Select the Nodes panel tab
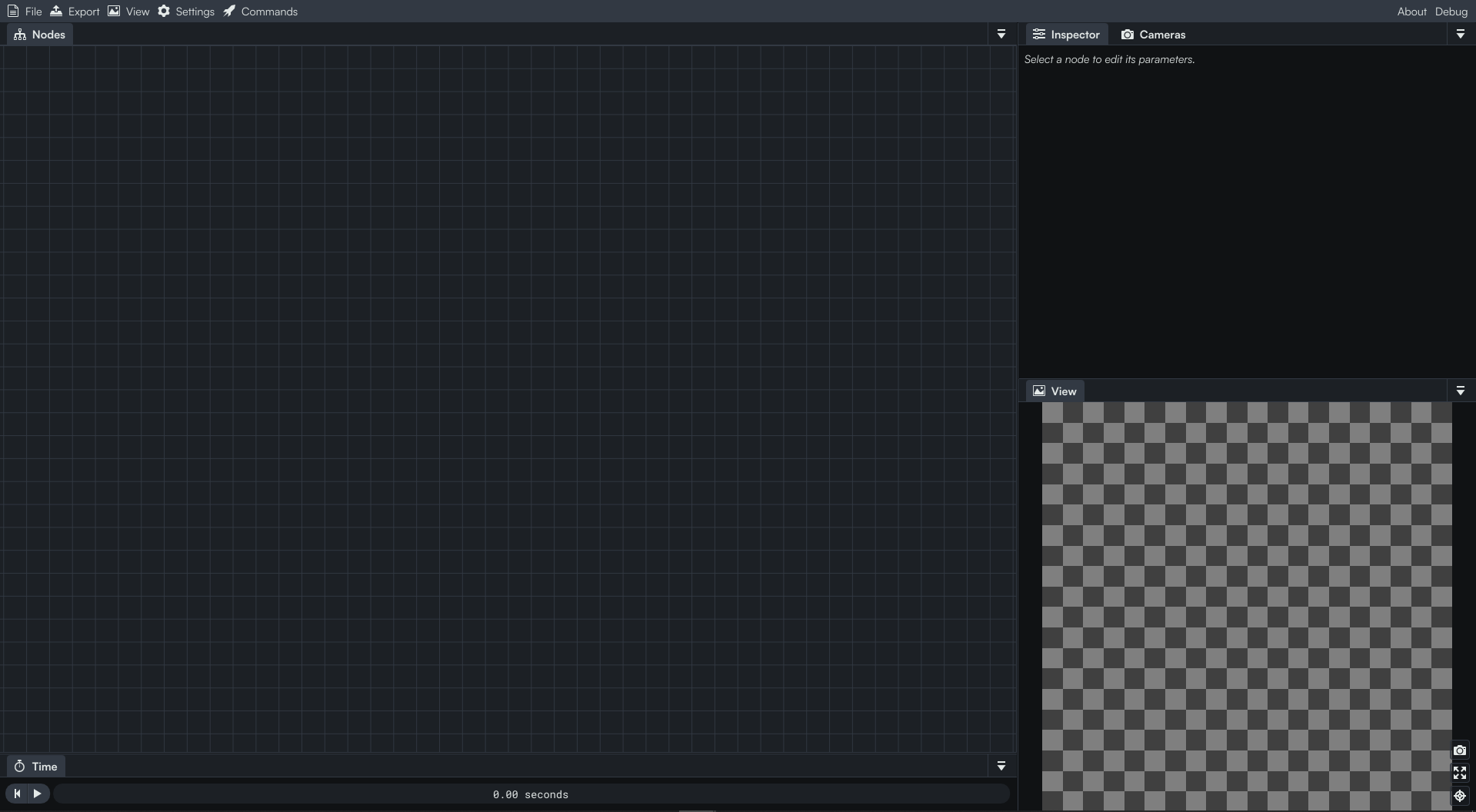Screen dimensions: 1476x812 40,35
